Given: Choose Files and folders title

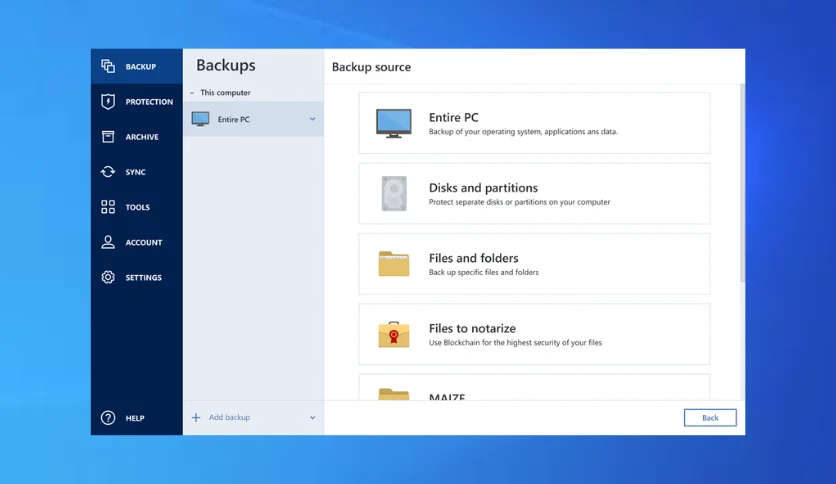Looking at the screenshot, I should (x=473, y=258).
